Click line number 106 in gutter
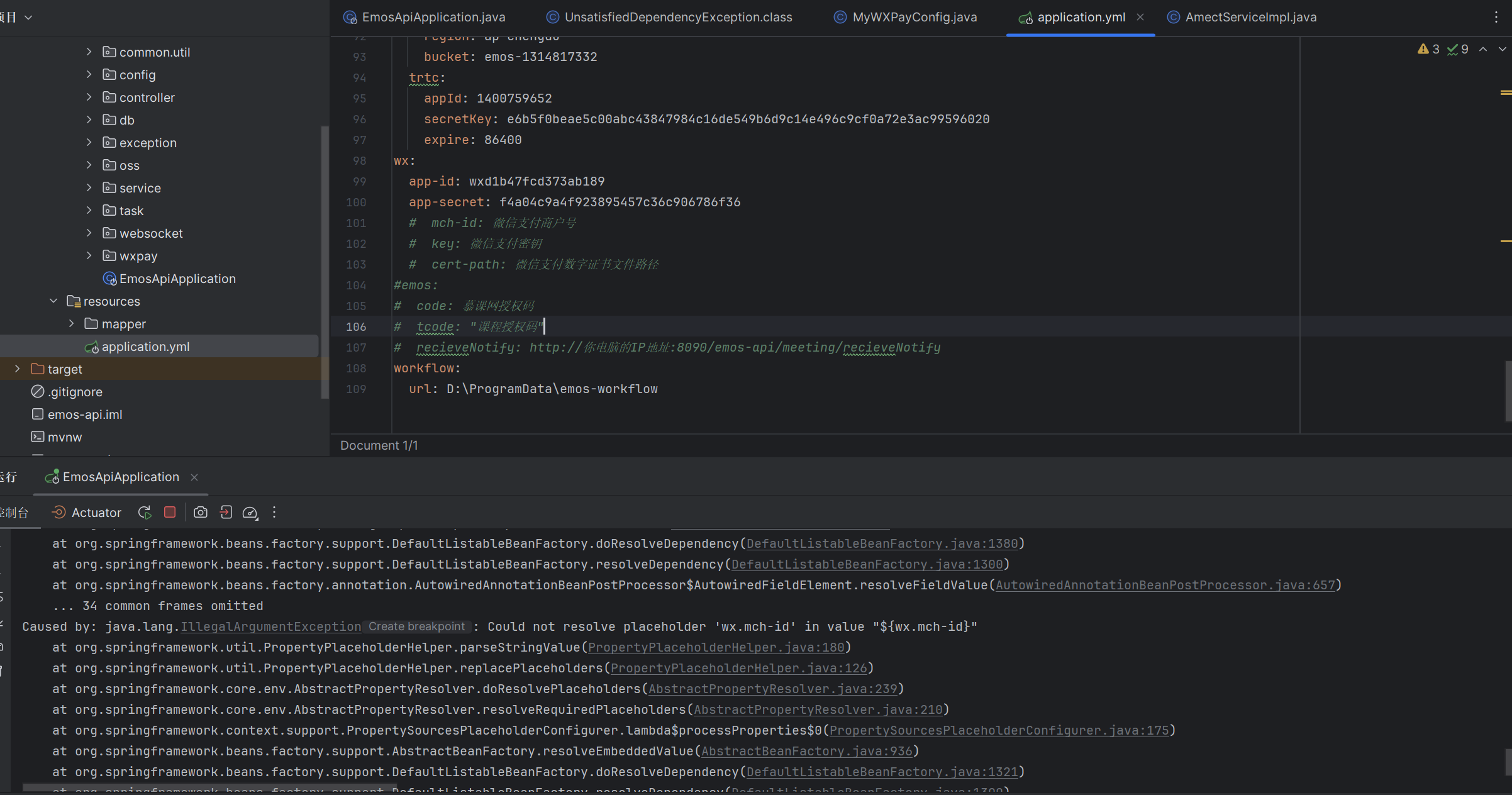Image resolution: width=1512 pixels, height=795 pixels. [x=356, y=326]
